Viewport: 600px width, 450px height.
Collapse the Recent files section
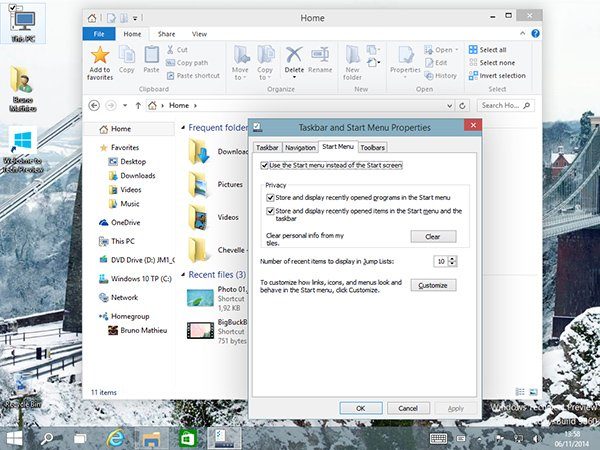[183, 275]
